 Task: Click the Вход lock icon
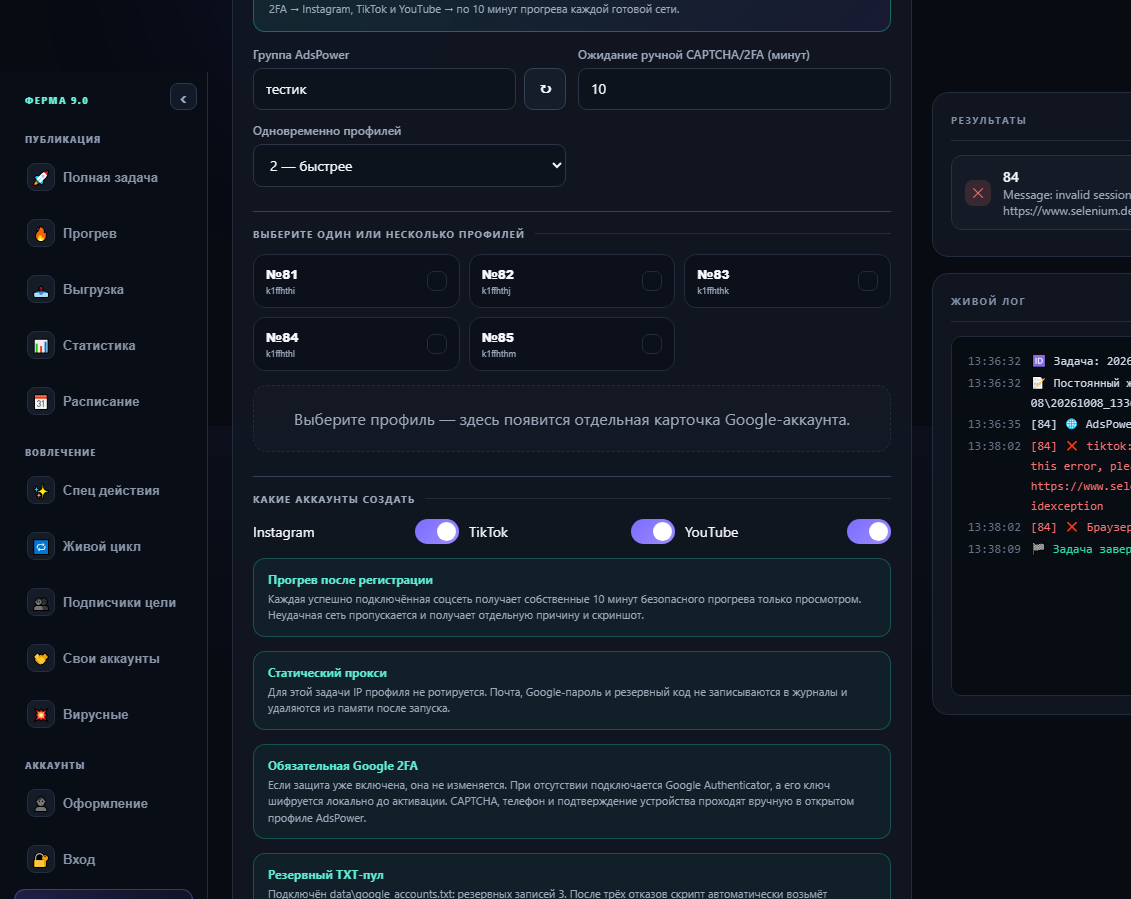click(x=41, y=859)
